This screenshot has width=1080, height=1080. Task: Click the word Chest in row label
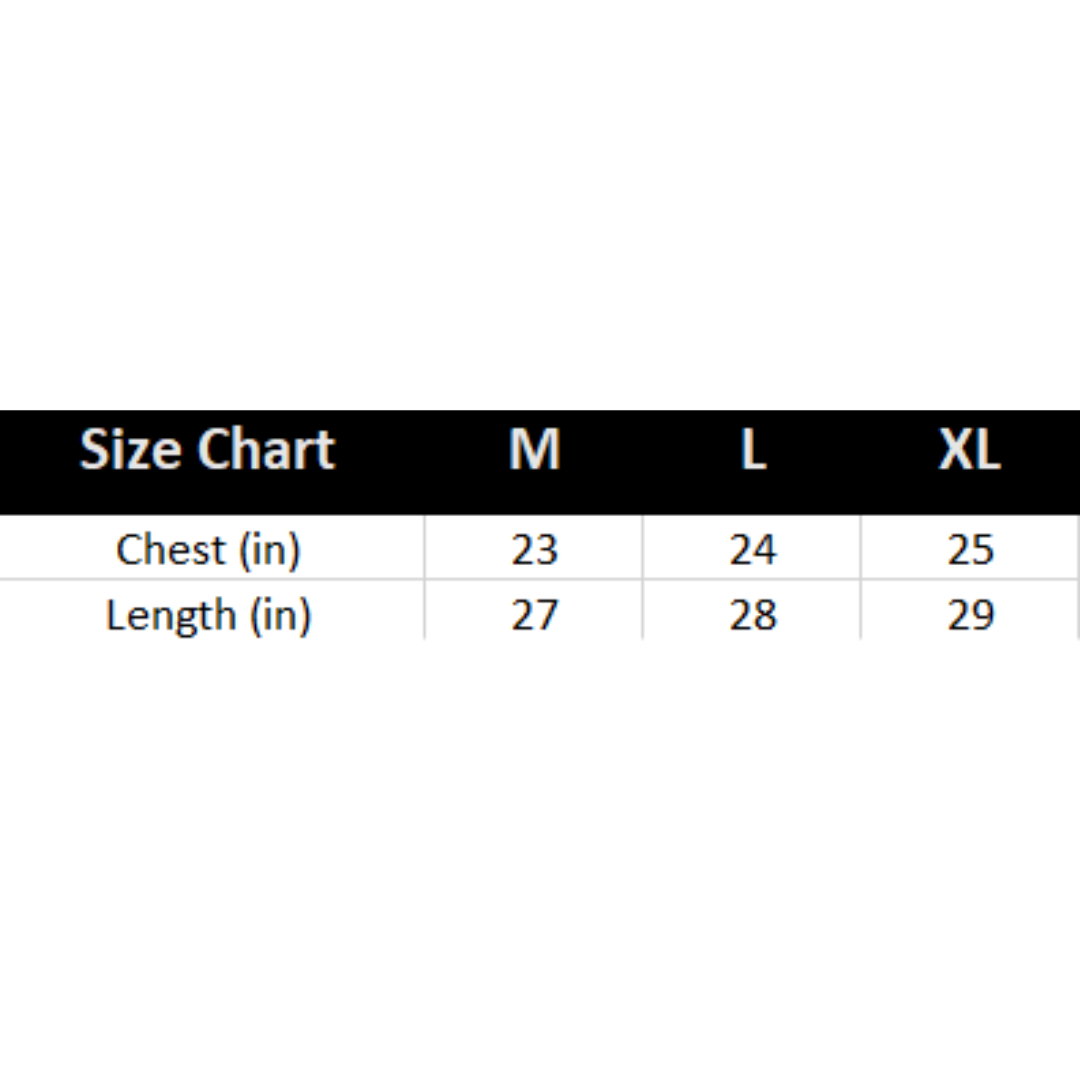click(x=170, y=549)
